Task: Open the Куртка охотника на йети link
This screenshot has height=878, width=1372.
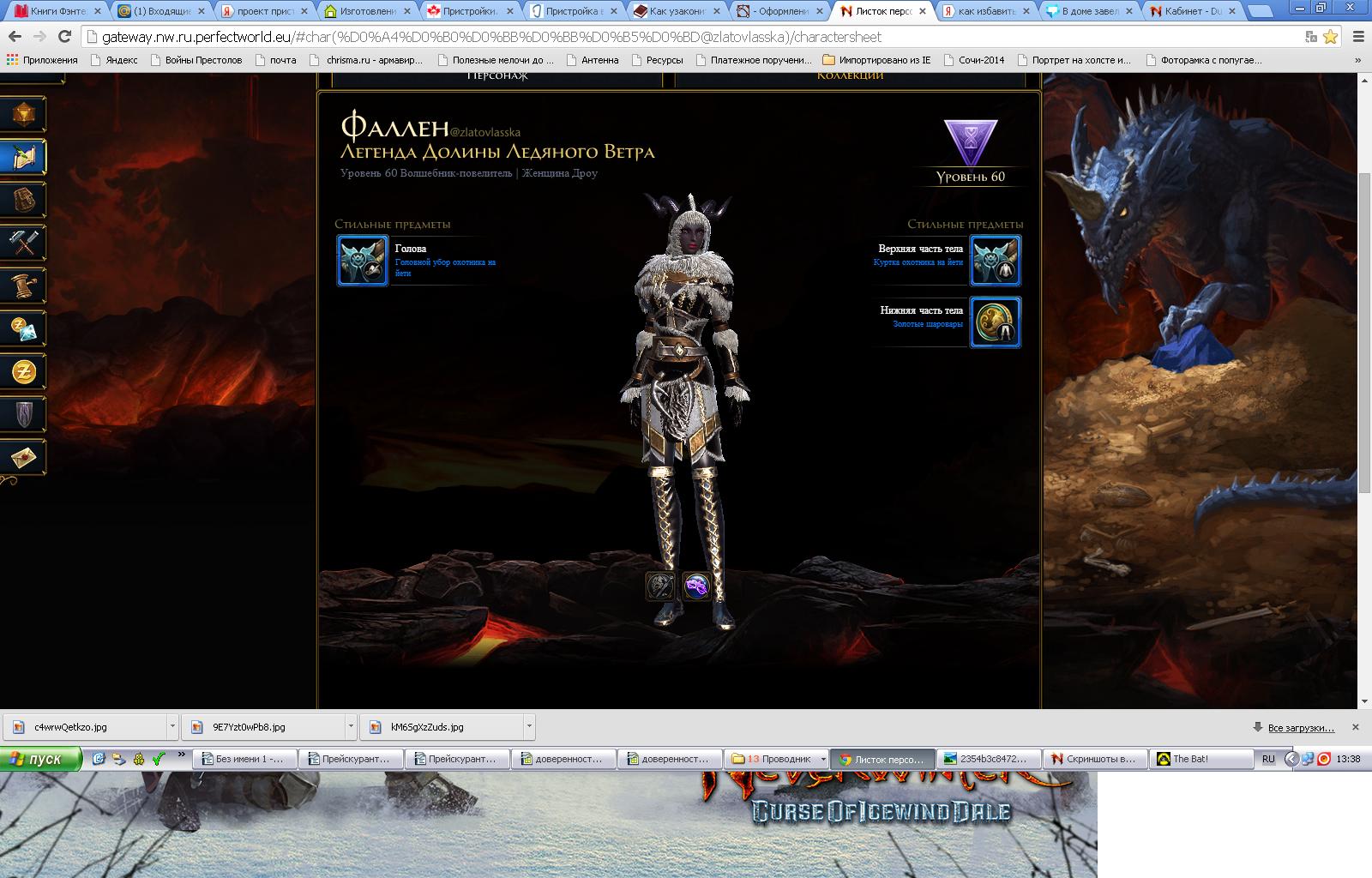Action: coord(918,262)
